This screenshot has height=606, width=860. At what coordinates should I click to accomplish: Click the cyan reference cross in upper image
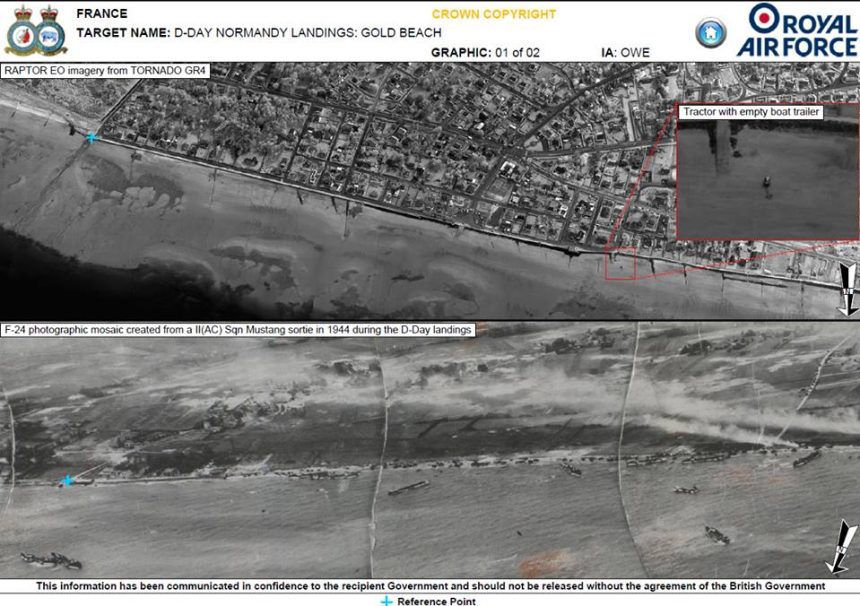coord(92,137)
